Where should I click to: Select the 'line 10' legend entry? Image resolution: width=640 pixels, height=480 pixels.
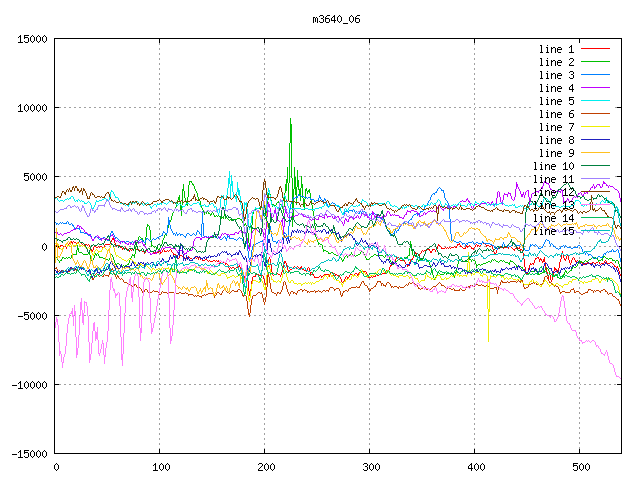553,166
